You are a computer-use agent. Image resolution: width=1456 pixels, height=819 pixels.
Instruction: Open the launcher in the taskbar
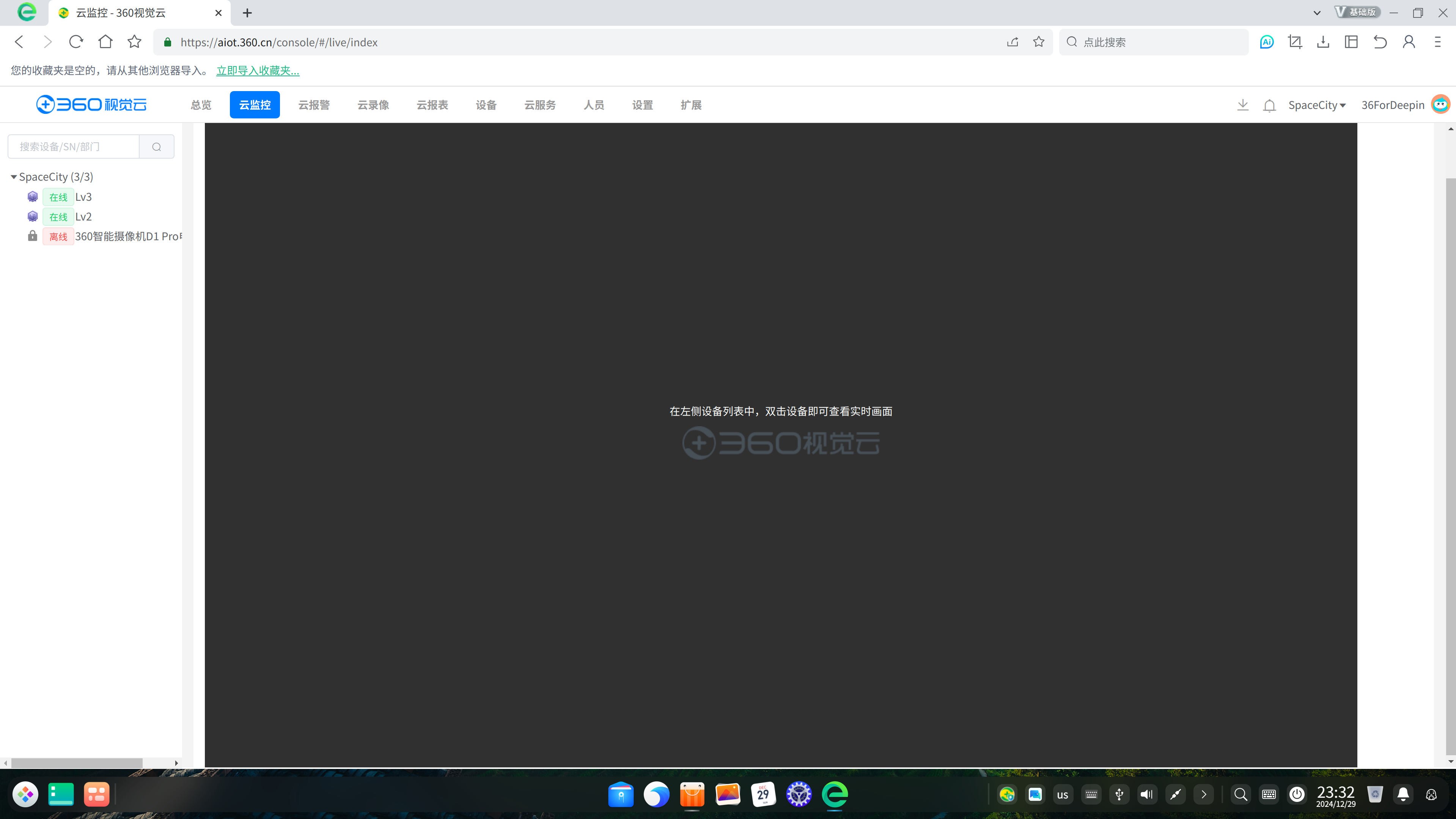pos(25,795)
